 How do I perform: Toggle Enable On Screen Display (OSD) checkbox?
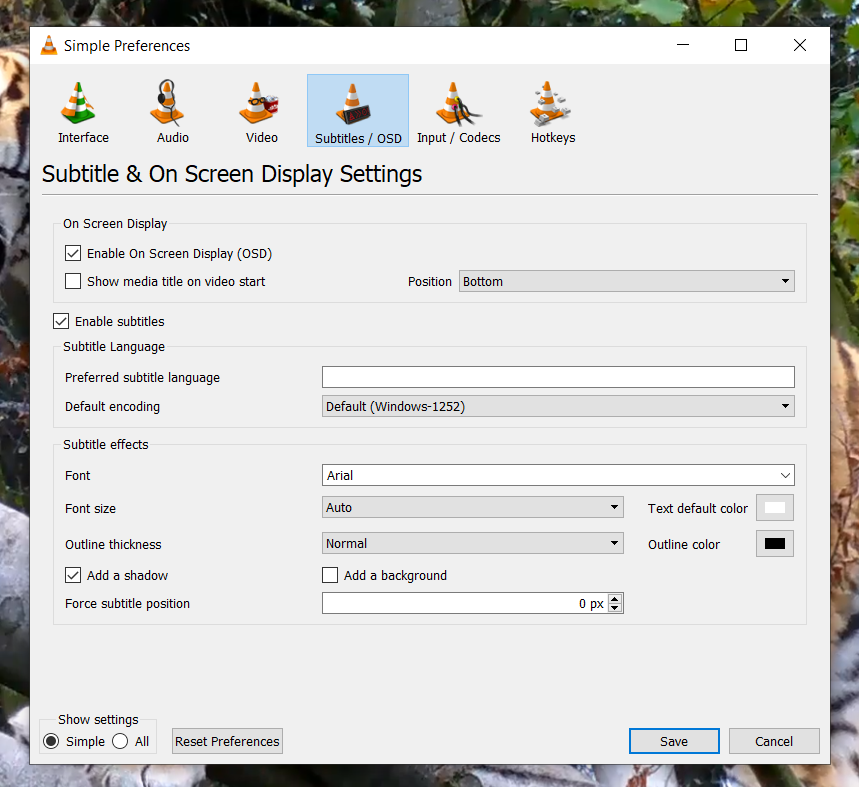point(73,253)
